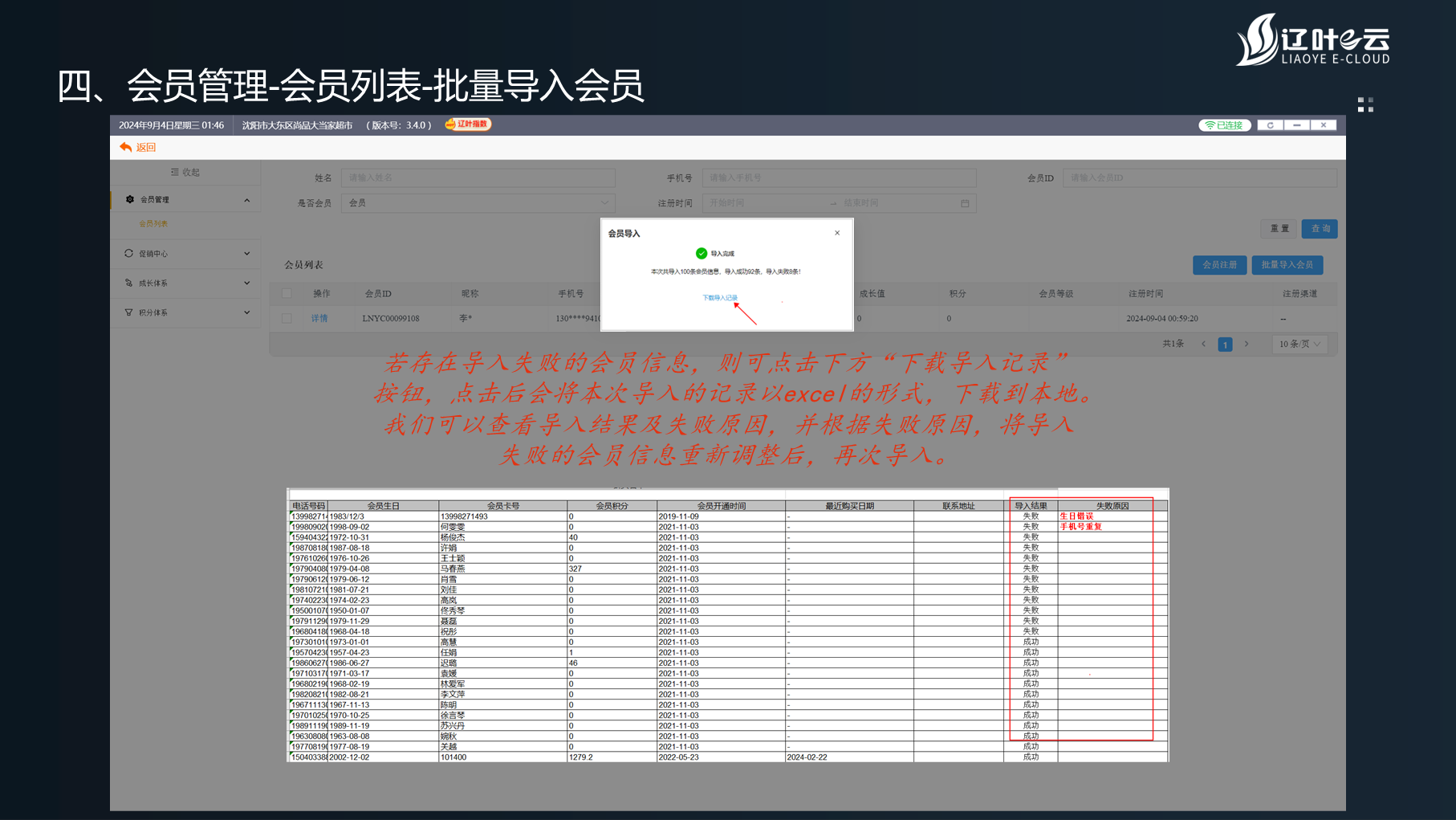The image size is (1456, 820).
Task: Click the 姓名 input field
Action: click(478, 177)
